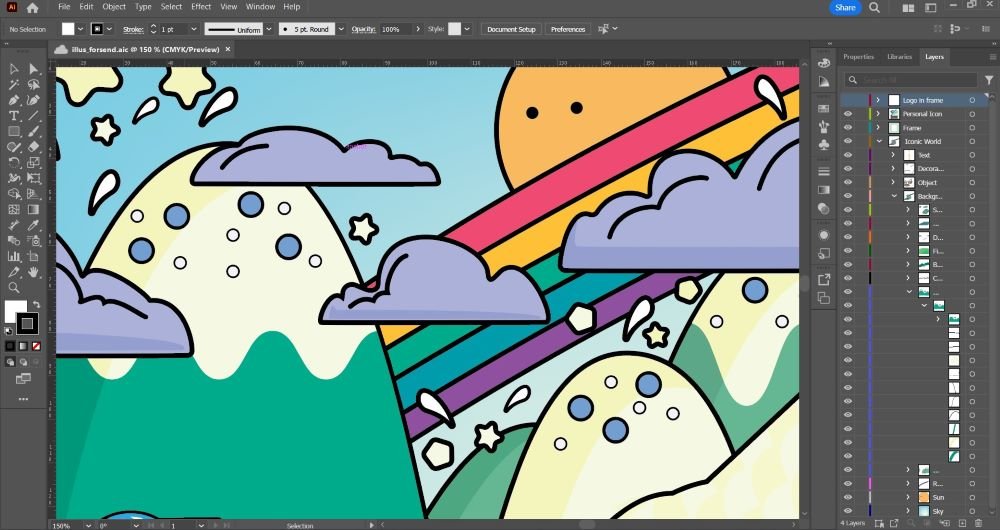Select the Type tool in the toolbar

tap(14, 116)
